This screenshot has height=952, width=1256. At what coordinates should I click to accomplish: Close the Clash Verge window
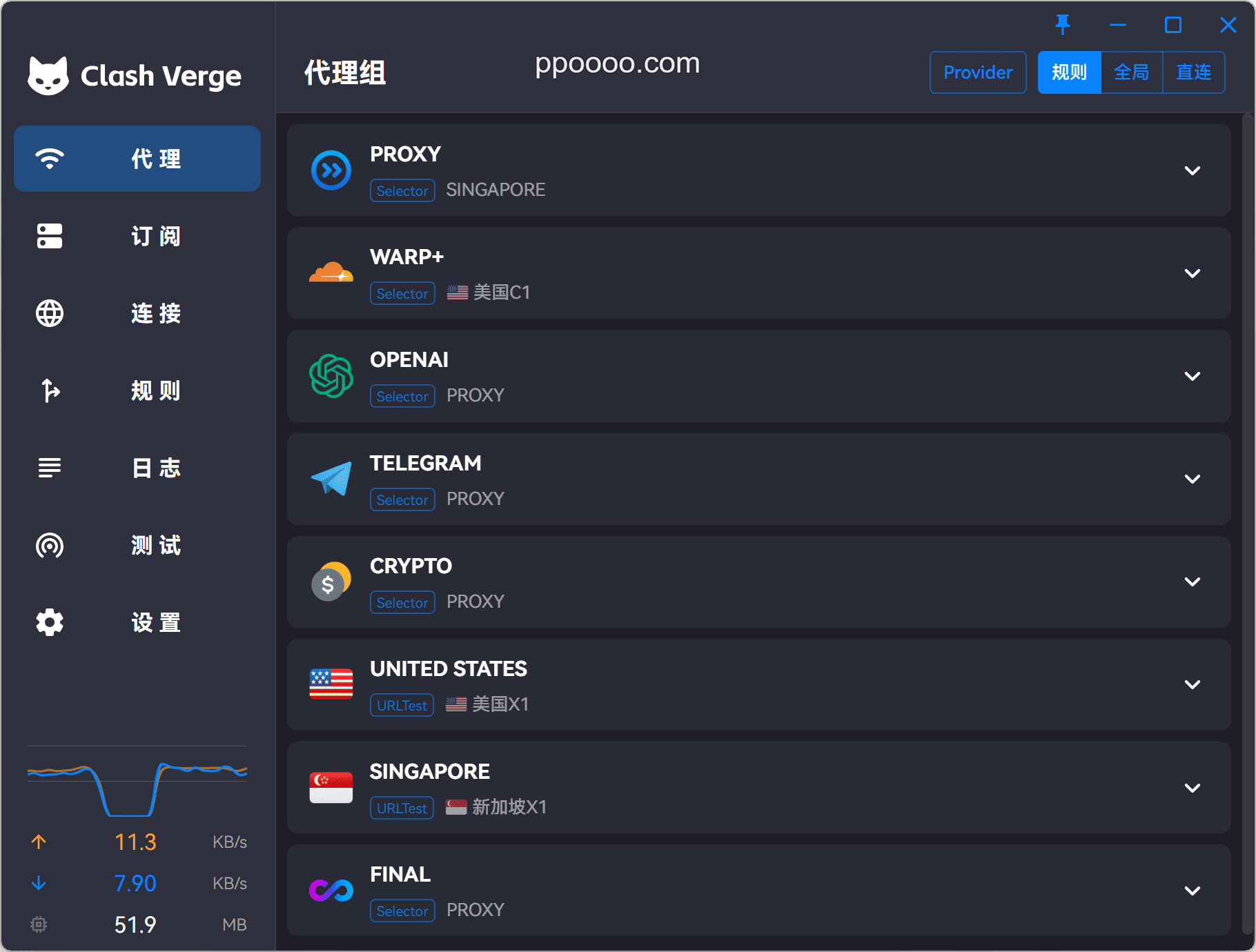[1228, 25]
